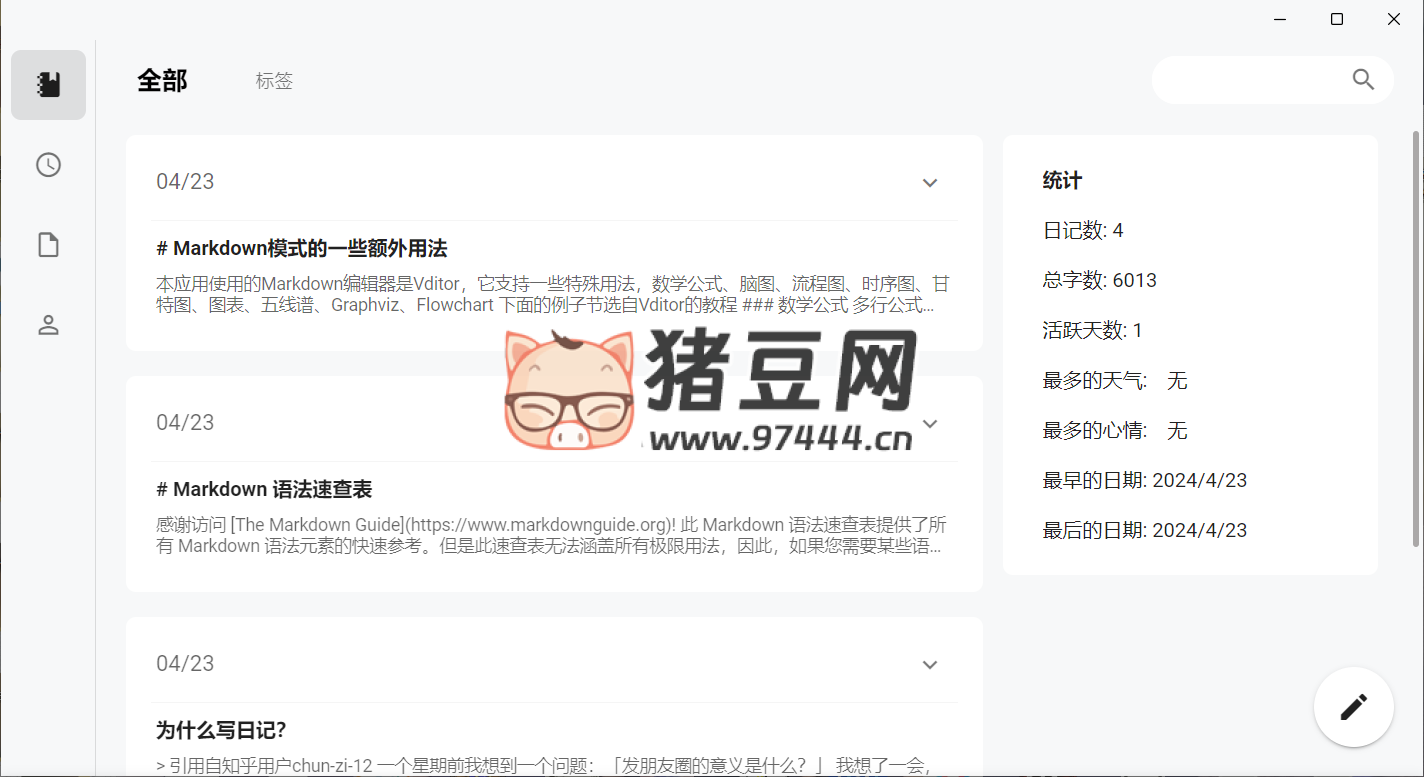Click the 04/23 date of first entry

point(185,182)
